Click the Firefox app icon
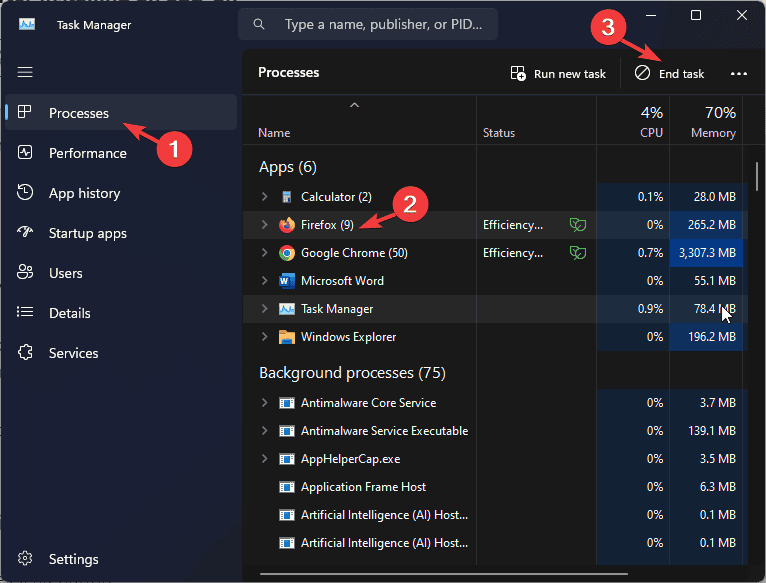Image resolution: width=766 pixels, height=583 pixels. (287, 225)
